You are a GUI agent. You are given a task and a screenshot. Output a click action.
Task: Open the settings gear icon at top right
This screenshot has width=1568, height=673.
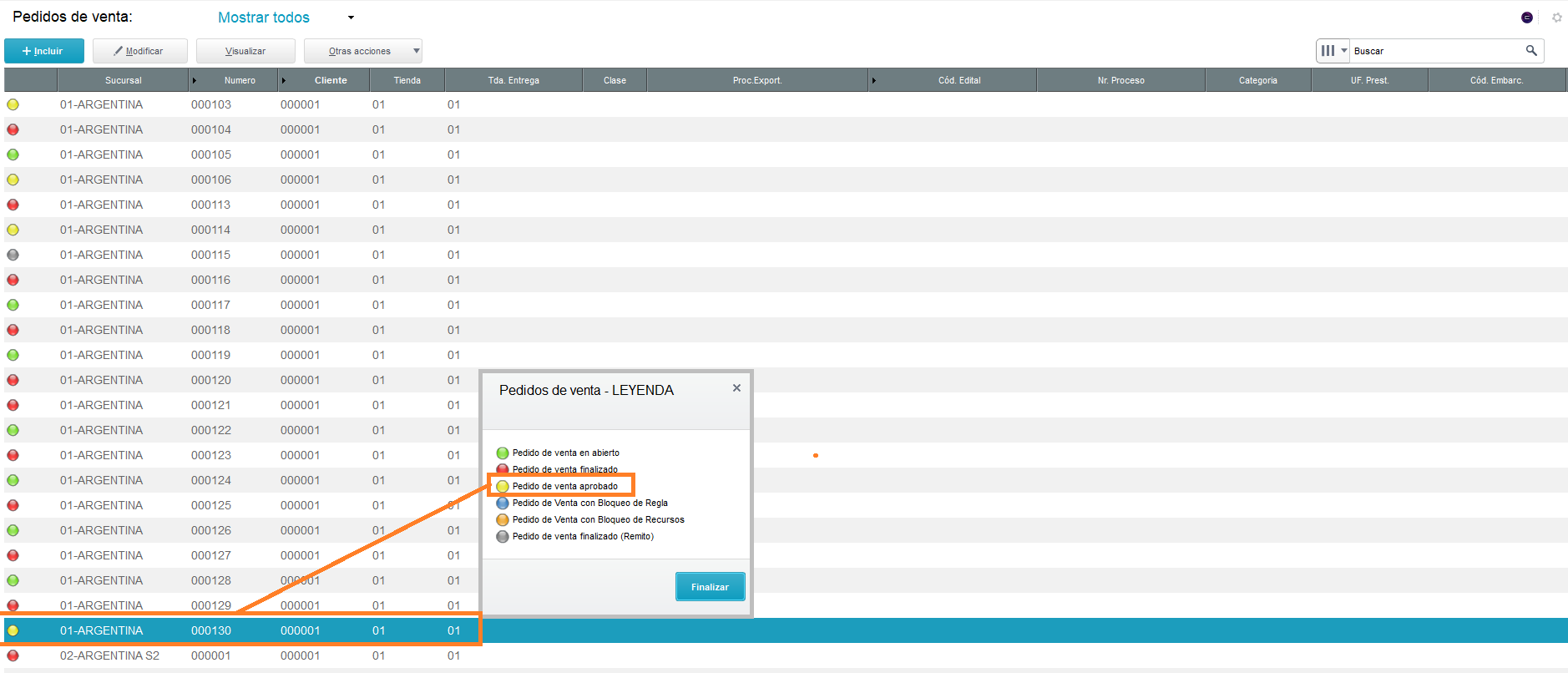coord(1557,18)
